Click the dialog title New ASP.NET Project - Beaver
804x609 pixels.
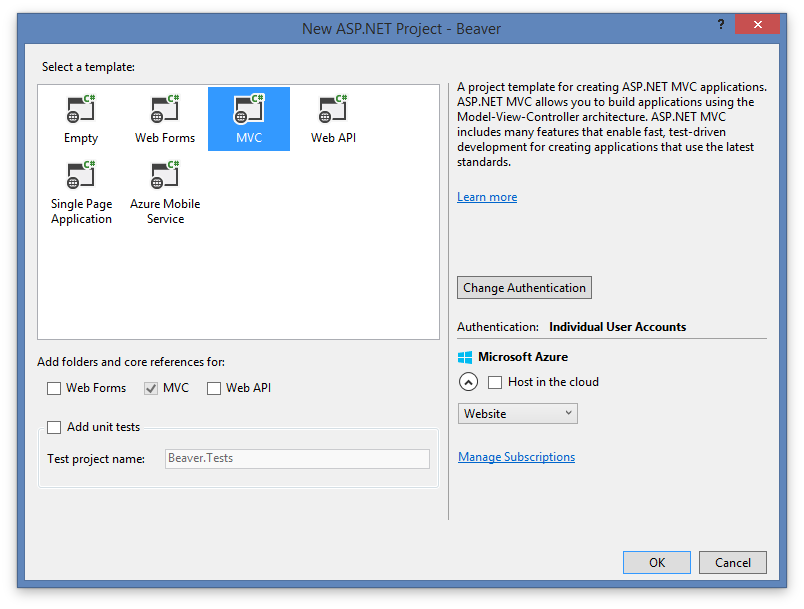401,29
